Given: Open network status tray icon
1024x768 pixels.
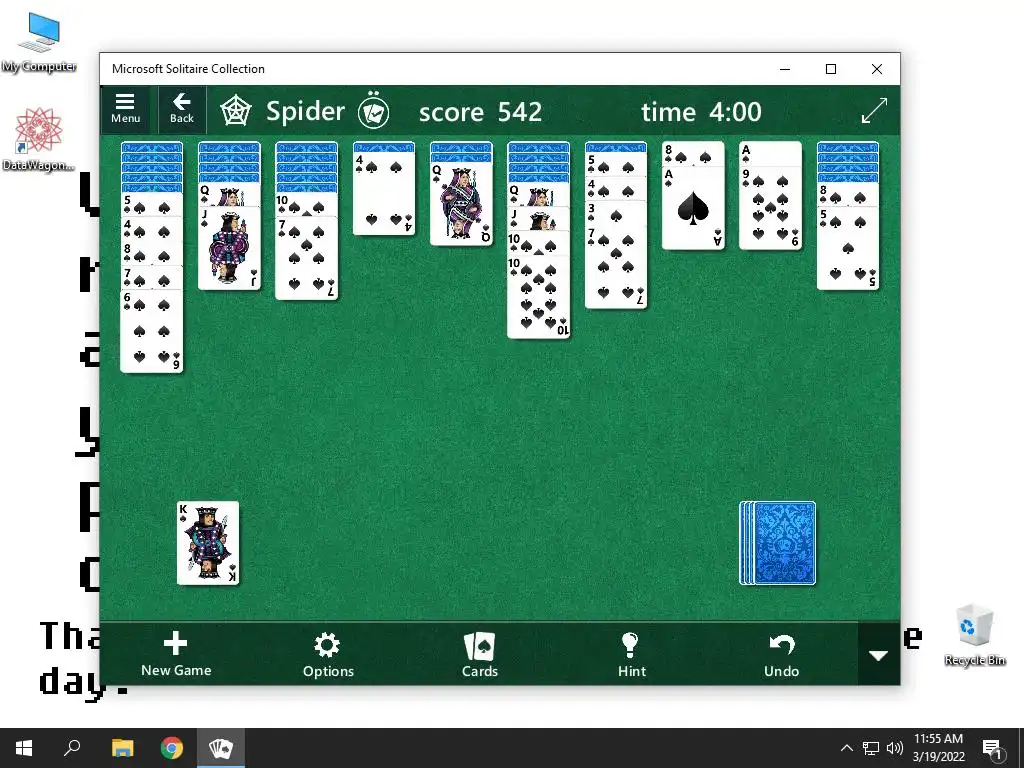Looking at the screenshot, I should (x=871, y=748).
